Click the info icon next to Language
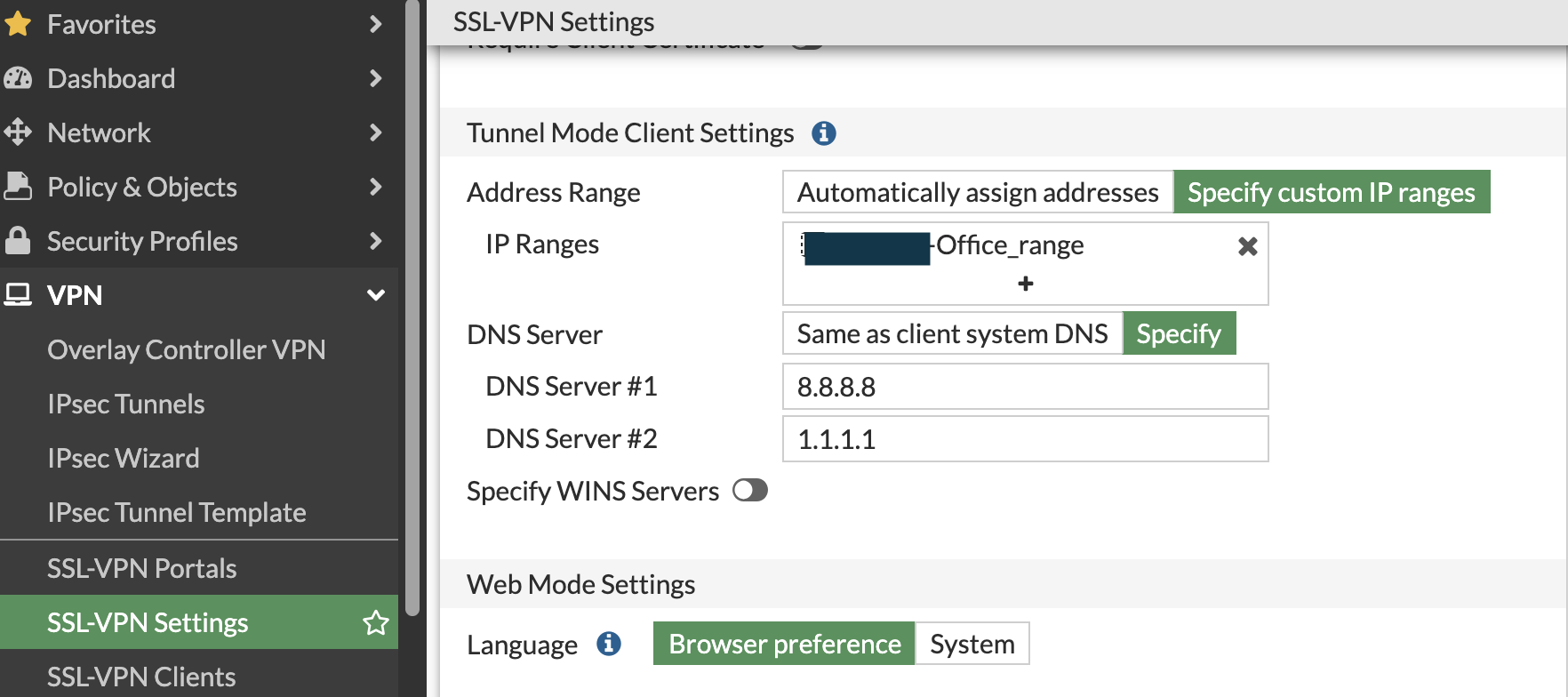The image size is (1568, 697). point(609,644)
